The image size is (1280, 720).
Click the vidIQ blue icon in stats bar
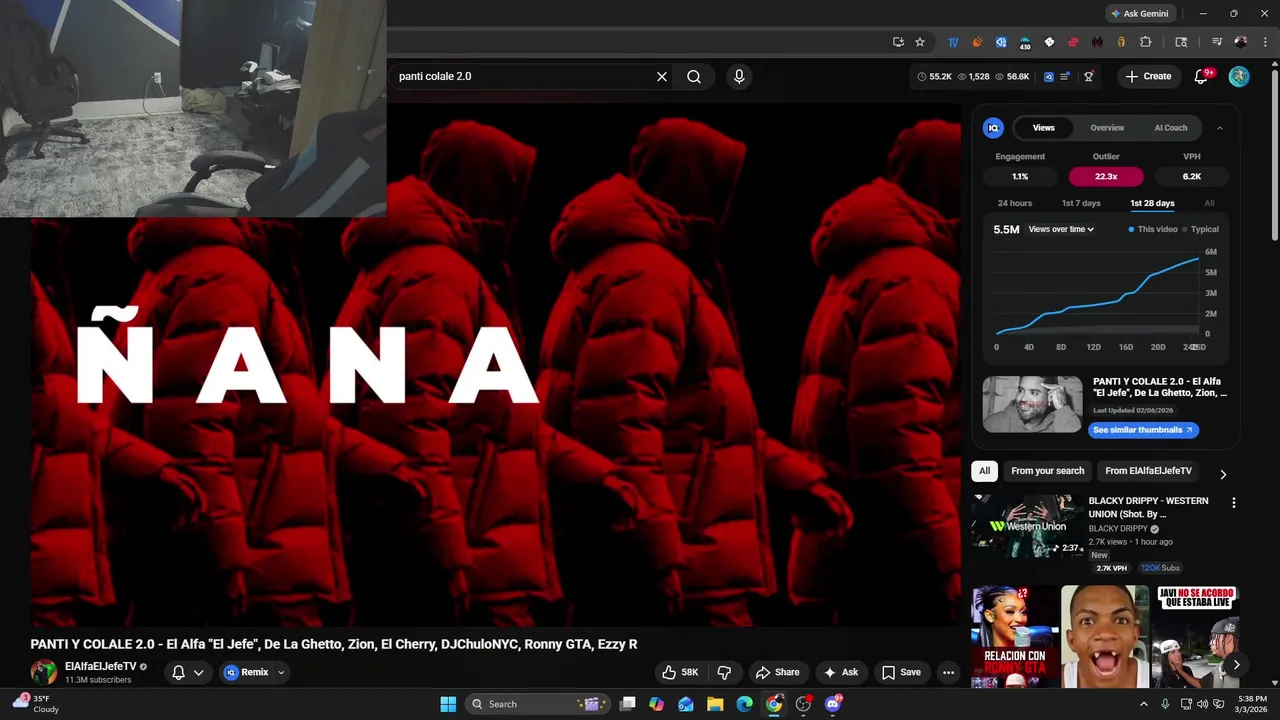click(1049, 76)
